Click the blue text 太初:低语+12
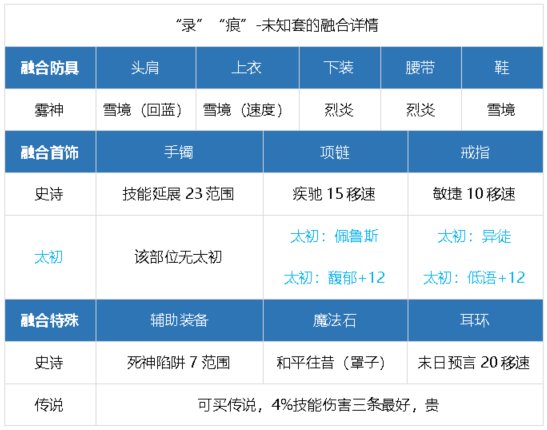Viewport: 547px width, 430px height. (x=474, y=278)
